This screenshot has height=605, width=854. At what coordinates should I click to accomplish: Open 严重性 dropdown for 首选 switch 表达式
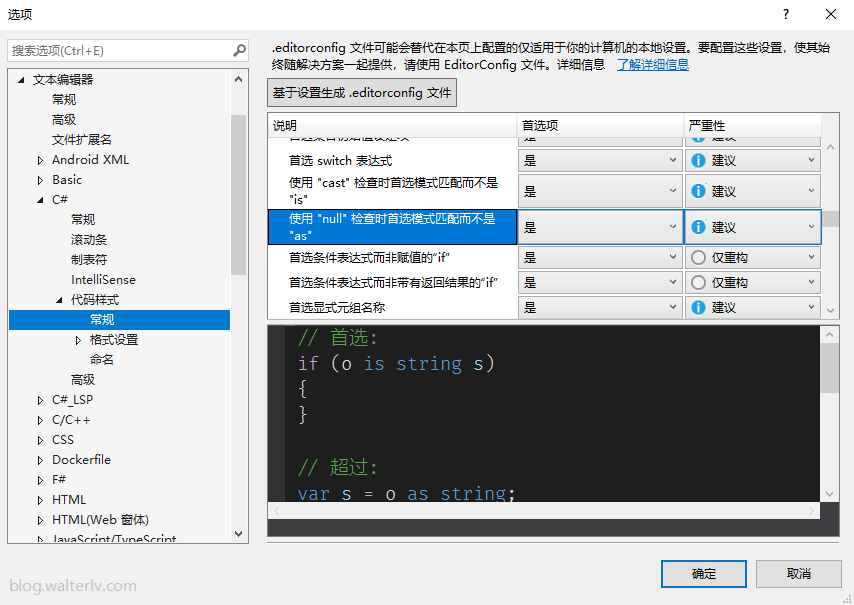click(753, 161)
